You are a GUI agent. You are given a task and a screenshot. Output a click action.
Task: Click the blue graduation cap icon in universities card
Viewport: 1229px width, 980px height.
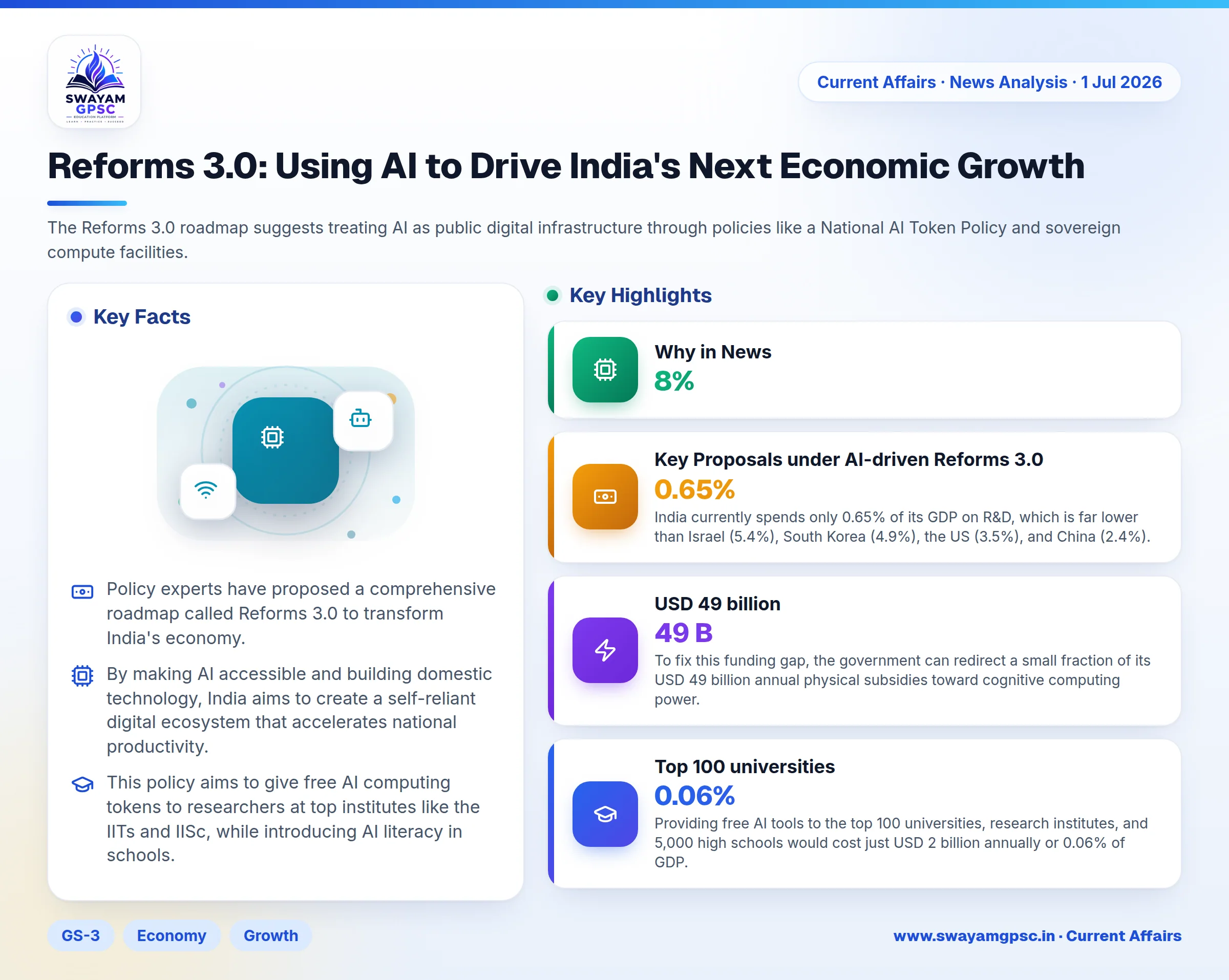(x=605, y=814)
